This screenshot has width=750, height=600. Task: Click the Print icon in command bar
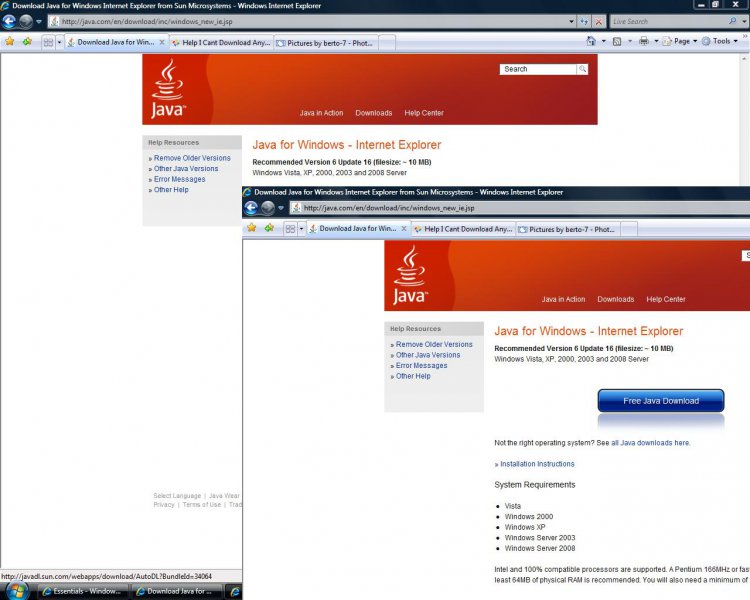pos(644,41)
